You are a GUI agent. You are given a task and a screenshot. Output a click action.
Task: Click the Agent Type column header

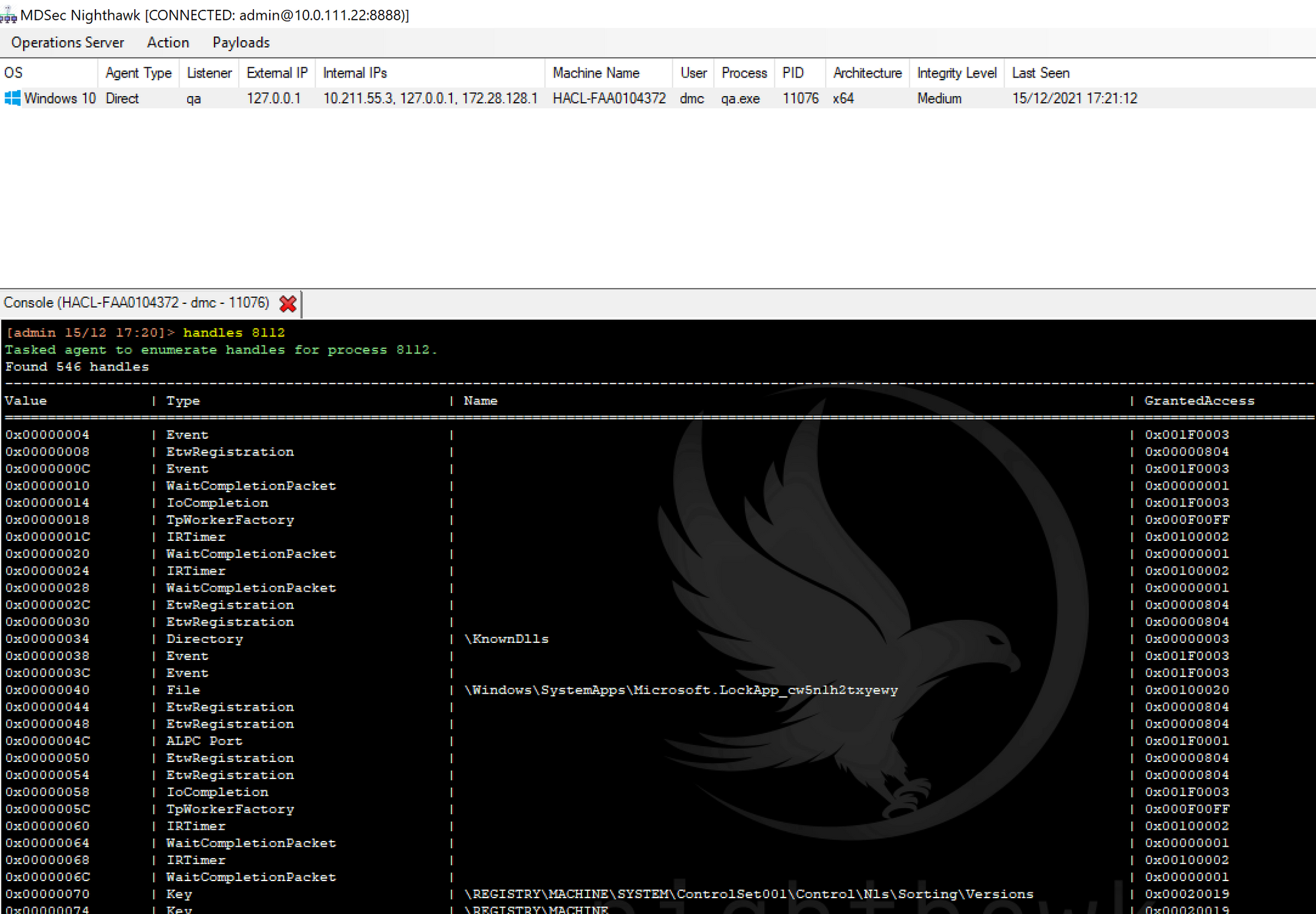click(138, 72)
